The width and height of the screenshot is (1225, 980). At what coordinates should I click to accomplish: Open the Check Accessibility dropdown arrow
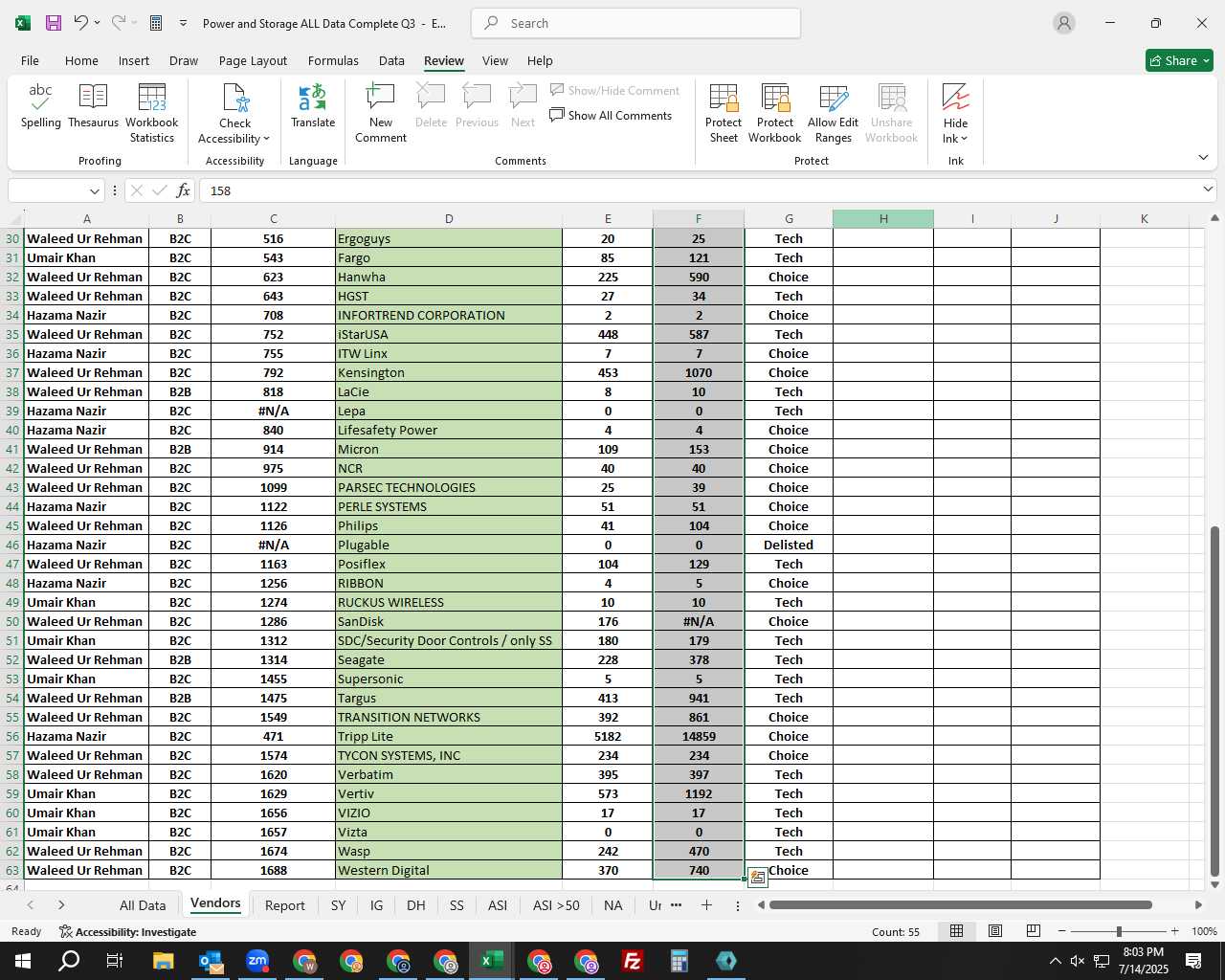pos(266,140)
